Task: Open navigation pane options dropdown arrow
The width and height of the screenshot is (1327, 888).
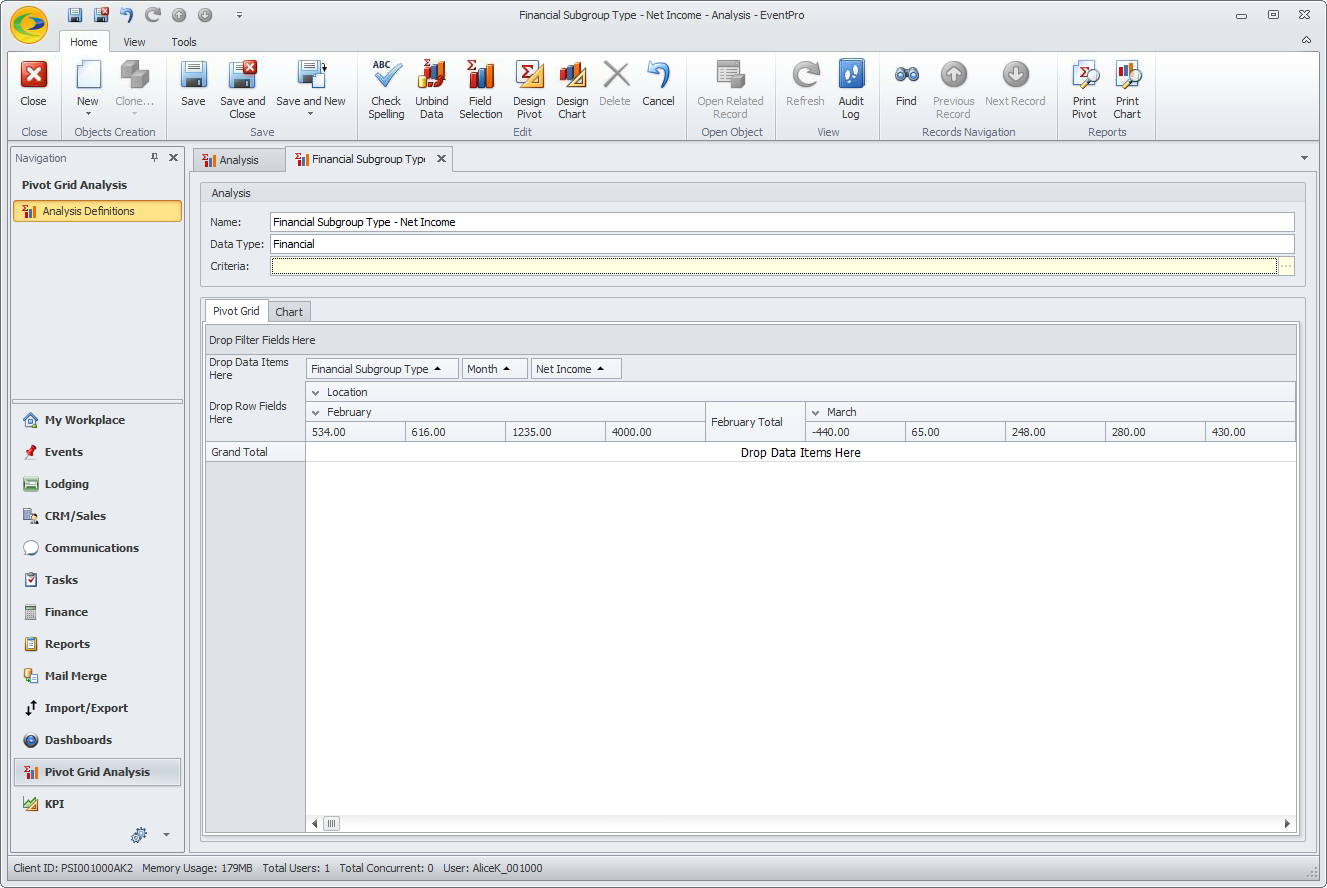Action: pyautogui.click(x=166, y=835)
